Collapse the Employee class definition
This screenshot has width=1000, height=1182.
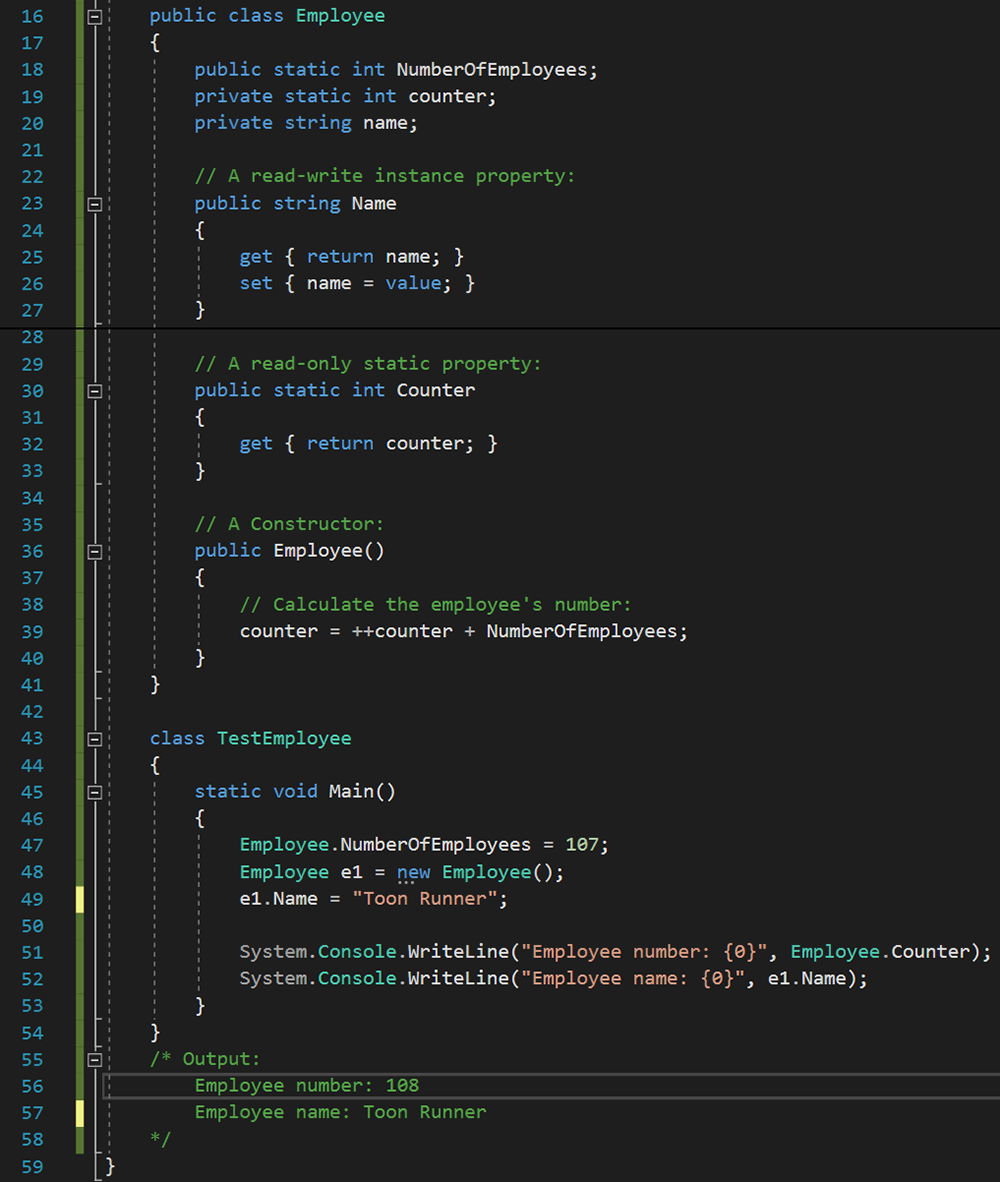coord(95,17)
